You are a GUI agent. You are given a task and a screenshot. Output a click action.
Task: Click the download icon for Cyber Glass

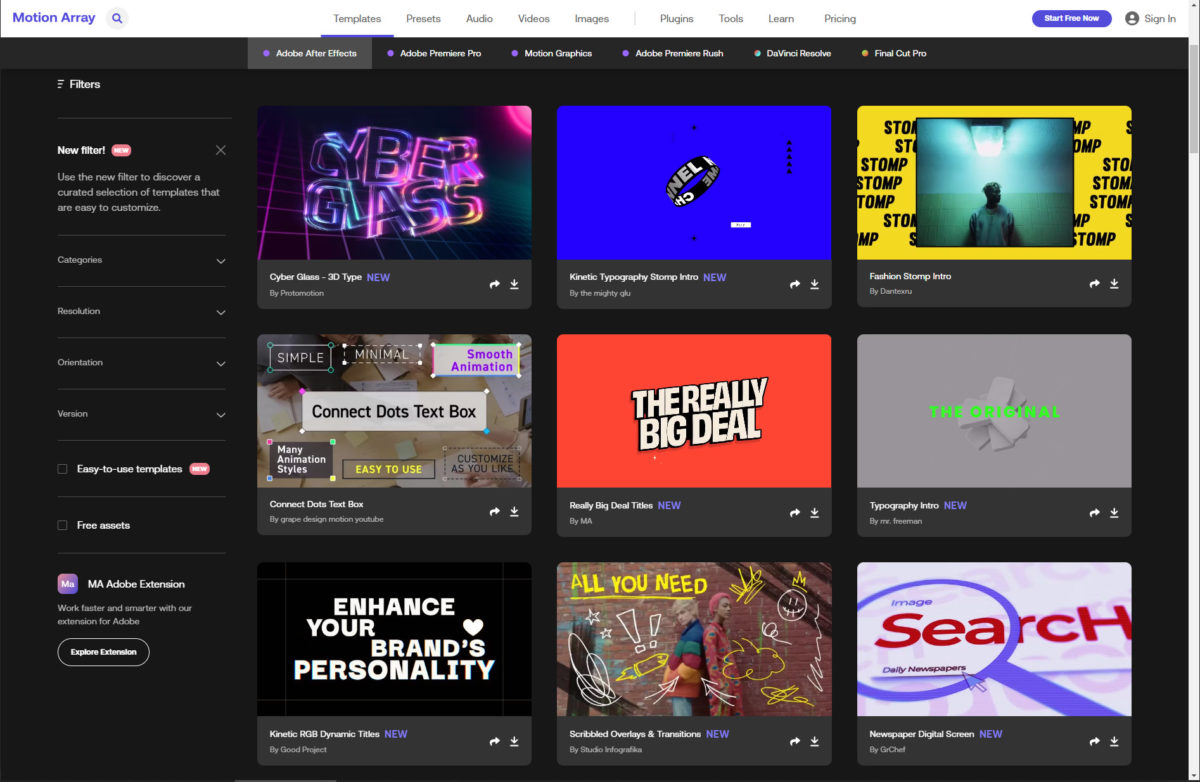pyautogui.click(x=514, y=284)
